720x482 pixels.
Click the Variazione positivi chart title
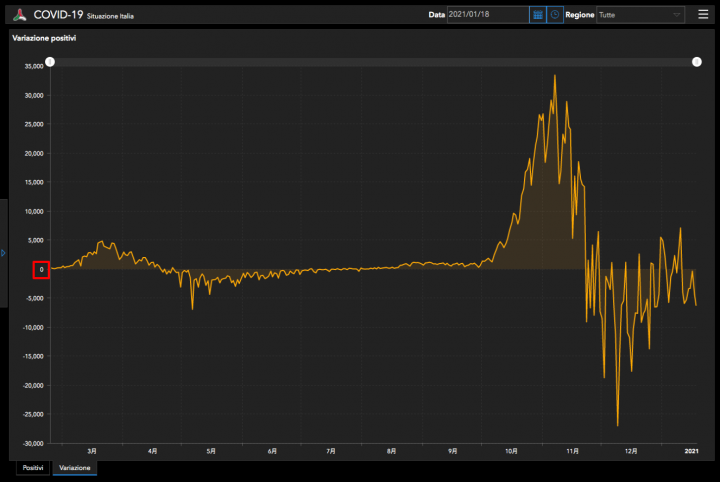tap(44, 37)
